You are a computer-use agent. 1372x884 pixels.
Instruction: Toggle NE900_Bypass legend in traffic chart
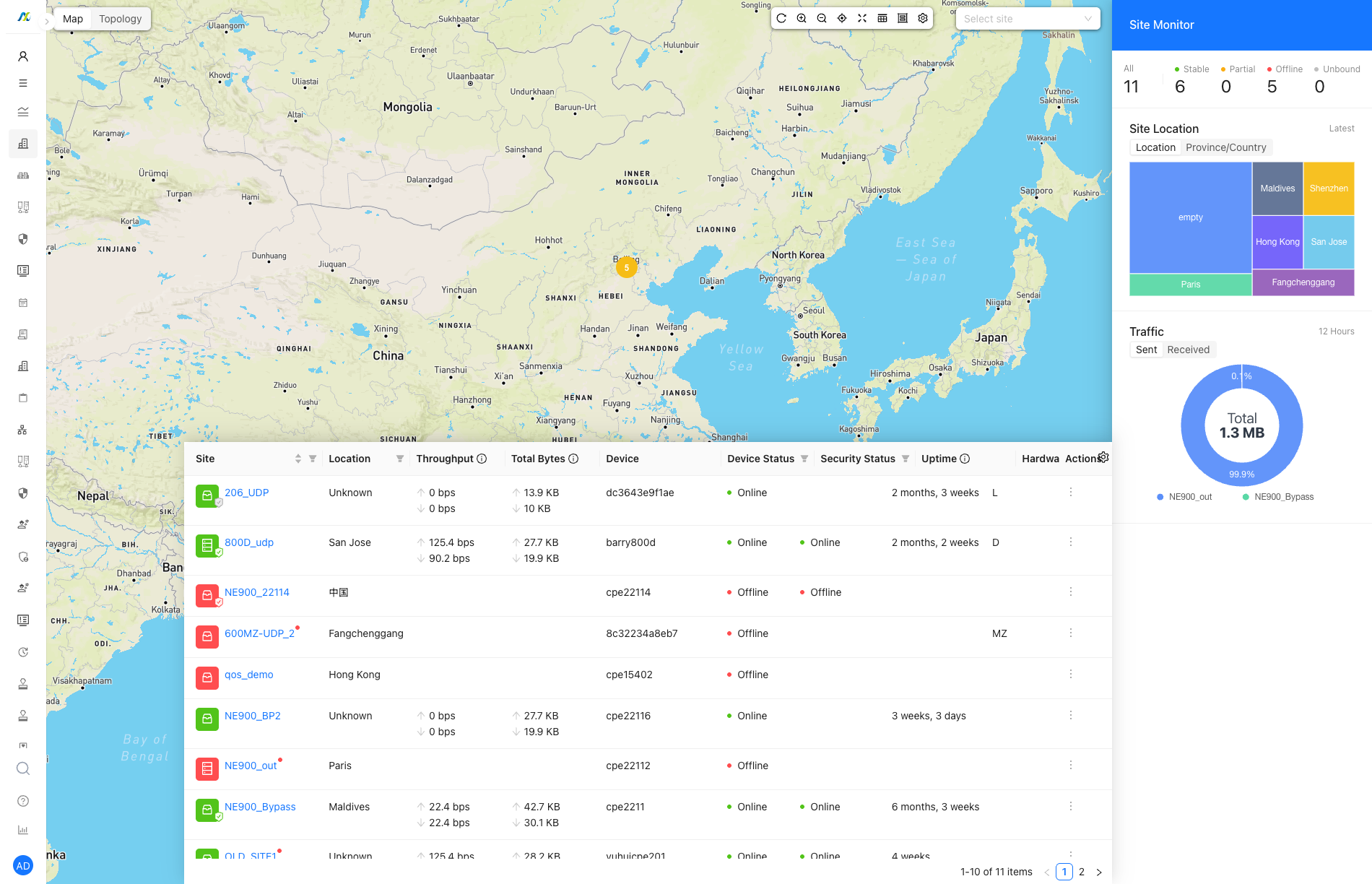tap(1277, 497)
